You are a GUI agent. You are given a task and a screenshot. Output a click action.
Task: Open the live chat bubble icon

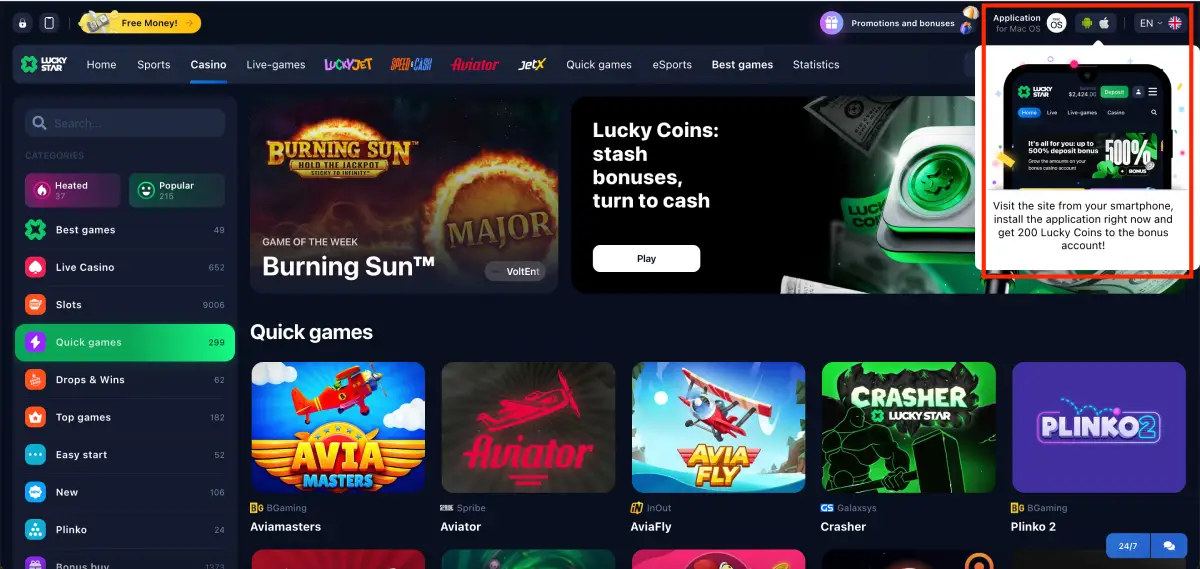coord(1169,546)
